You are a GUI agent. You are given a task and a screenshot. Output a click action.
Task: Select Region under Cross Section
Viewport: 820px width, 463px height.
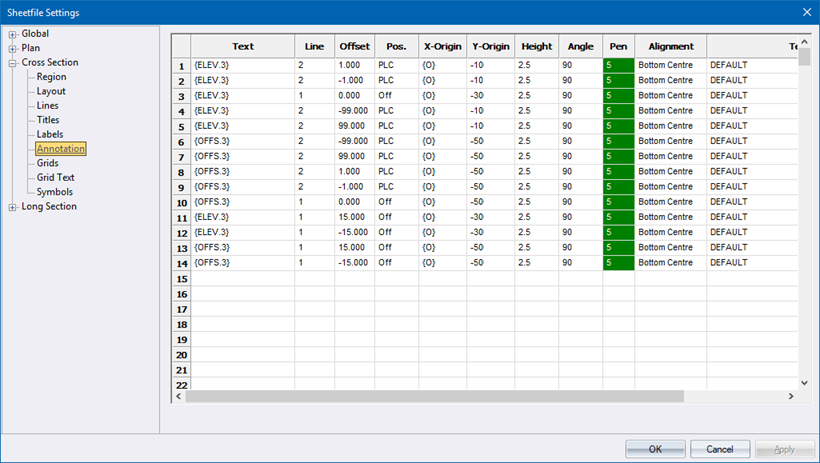[x=51, y=77]
